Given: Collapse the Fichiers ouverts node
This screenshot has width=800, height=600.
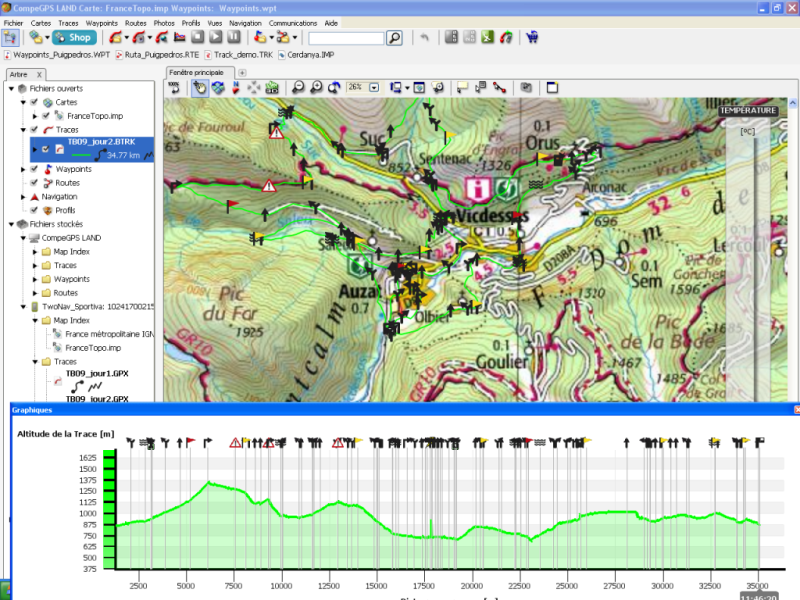Looking at the screenshot, I should pos(11,88).
